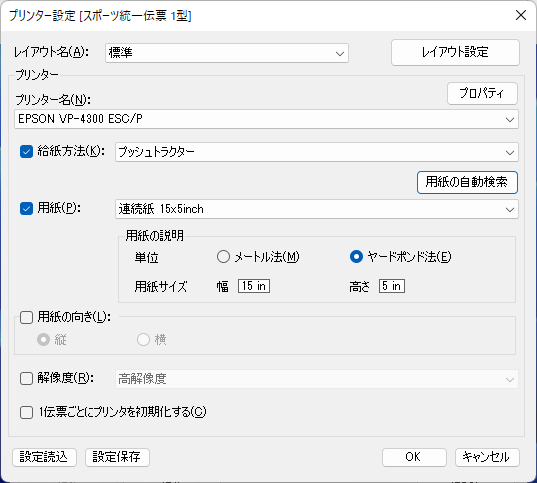The image size is (537, 483).
Task: Confirm with the OK button
Action: pos(414,457)
